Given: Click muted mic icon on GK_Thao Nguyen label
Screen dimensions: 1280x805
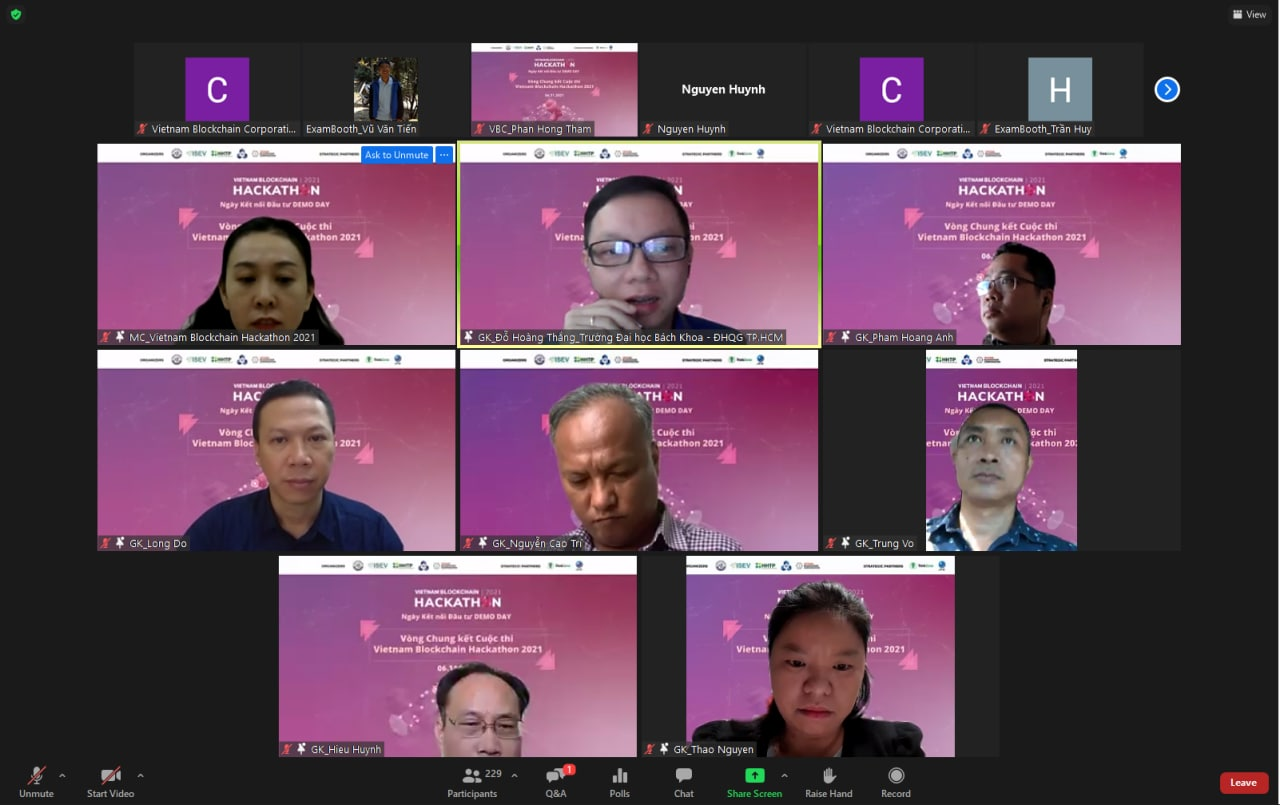Looking at the screenshot, I should [650, 750].
